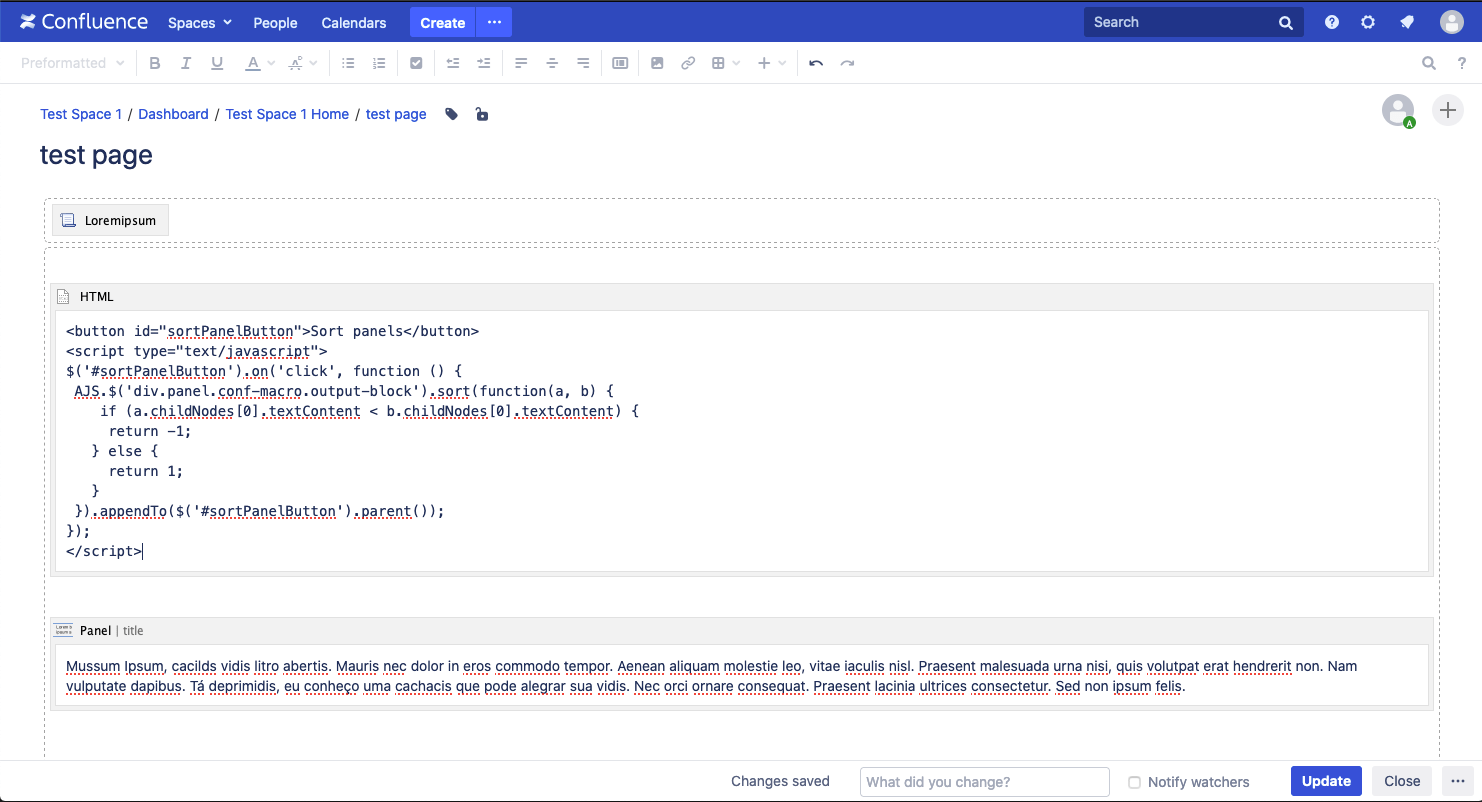Image resolution: width=1482 pixels, height=802 pixels.
Task: Open the insert table dropdown
Action: coord(726,63)
